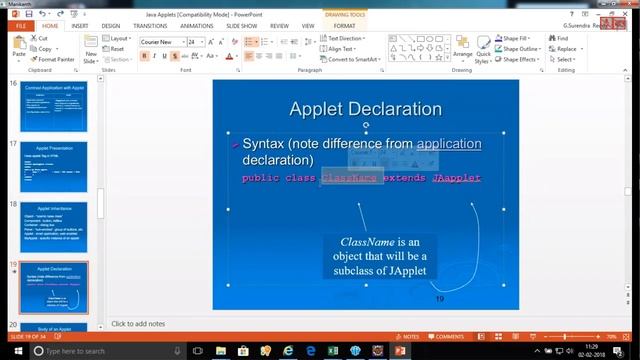Click the Save icon in the quick access toolbar

click(29, 14)
